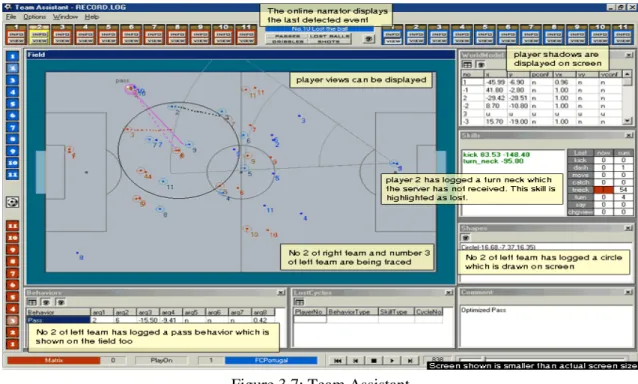Click INFO for red team player 5
The image size is (638, 384).
[108, 35]
